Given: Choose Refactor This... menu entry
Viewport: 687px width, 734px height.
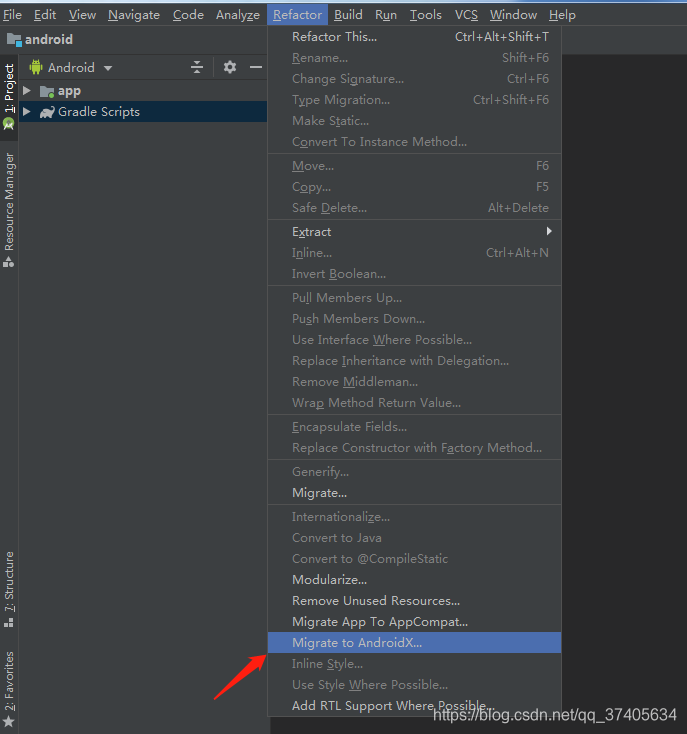Looking at the screenshot, I should (415, 37).
